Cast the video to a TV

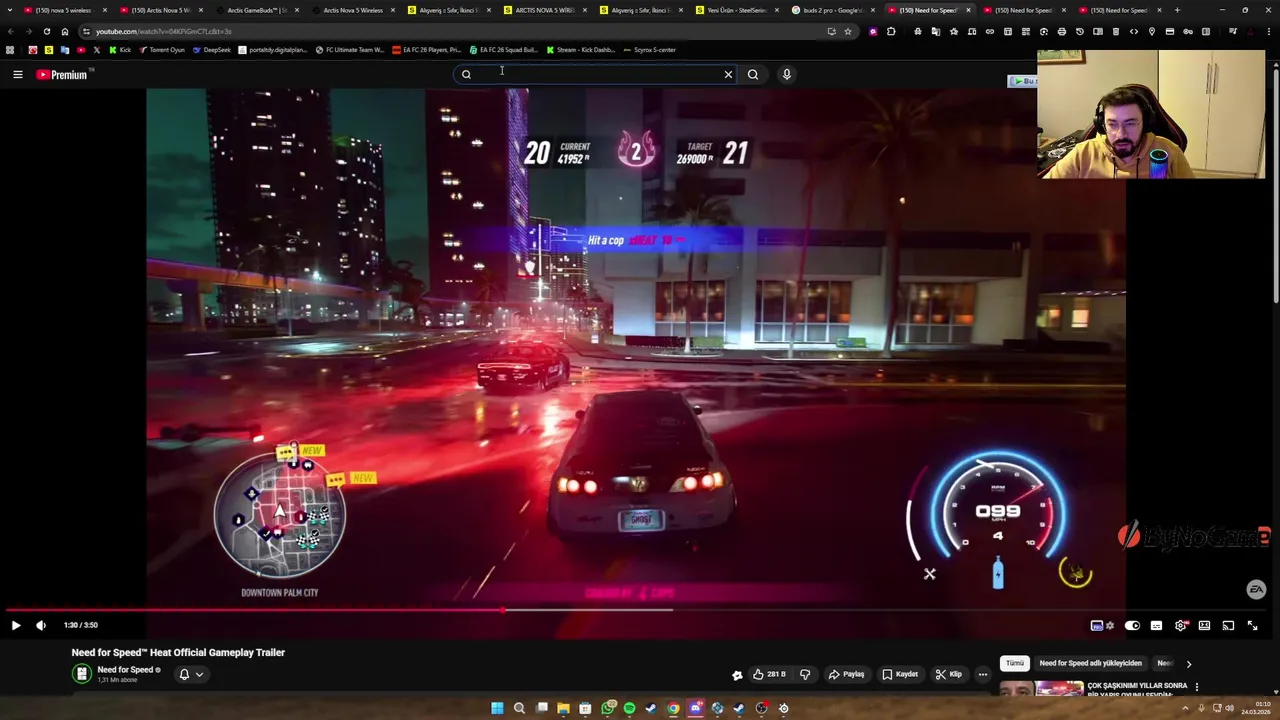point(1228,626)
